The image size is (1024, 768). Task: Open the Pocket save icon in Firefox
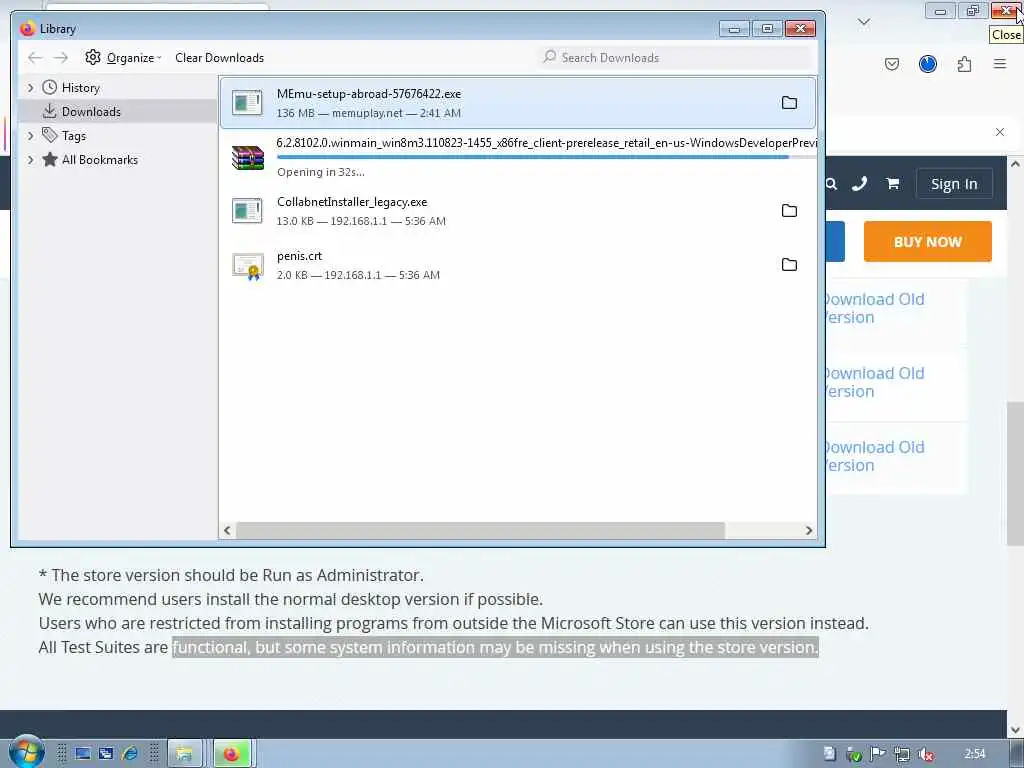(x=891, y=64)
